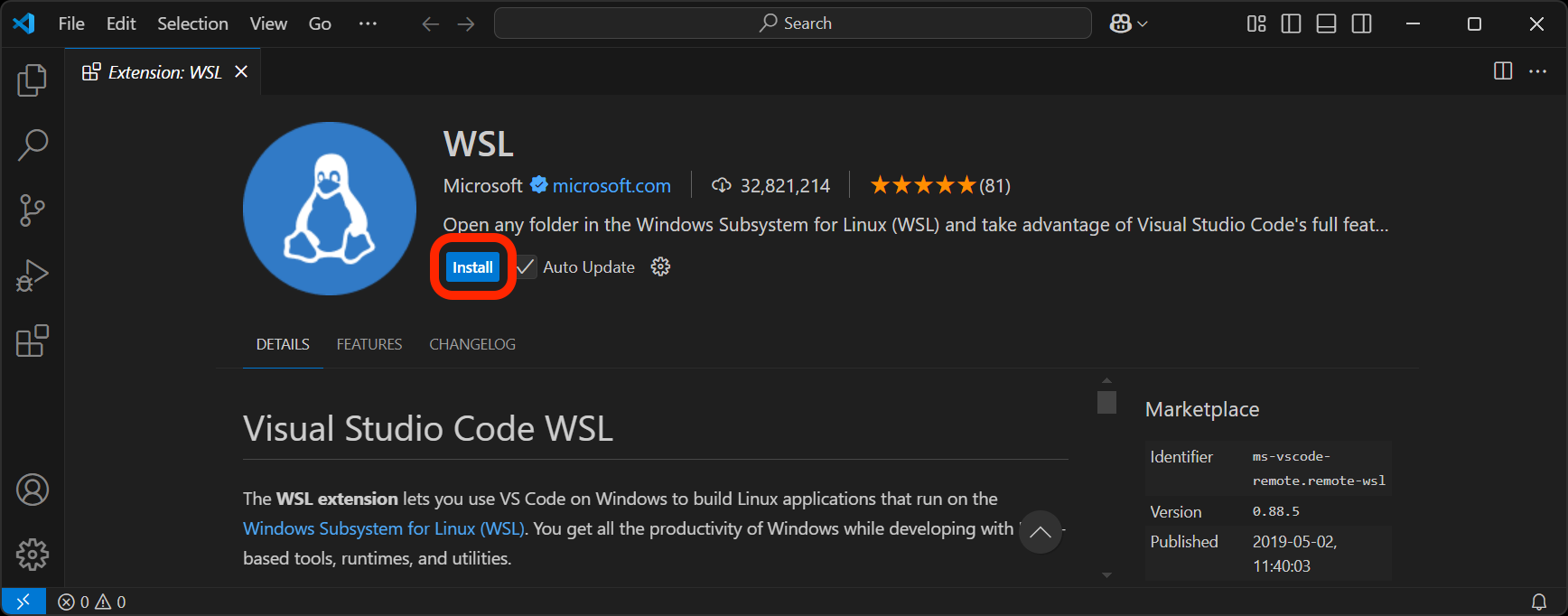Toggle bottom panel layout icon

pyautogui.click(x=1327, y=23)
